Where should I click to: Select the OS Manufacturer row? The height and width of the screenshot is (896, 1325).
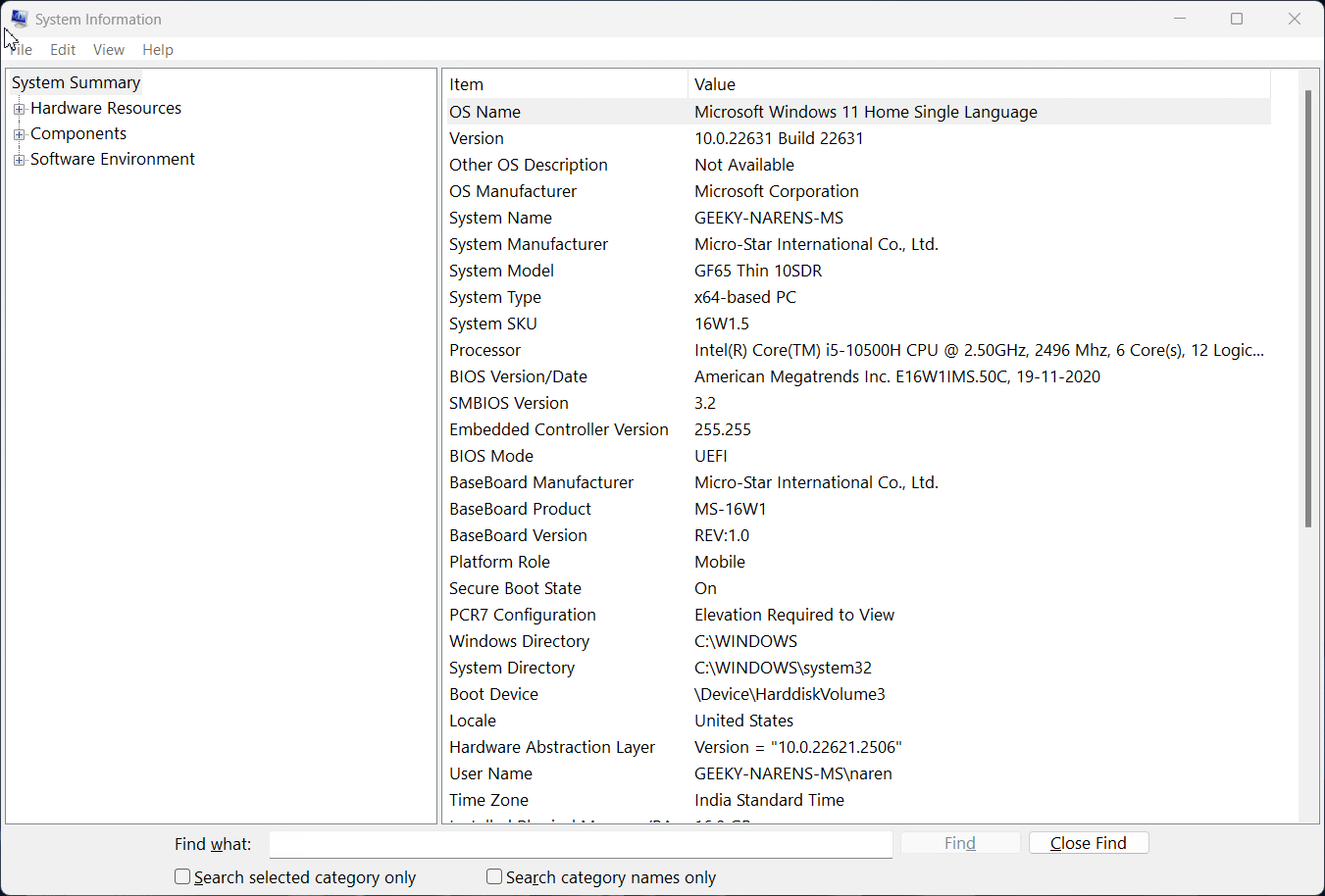tap(858, 191)
